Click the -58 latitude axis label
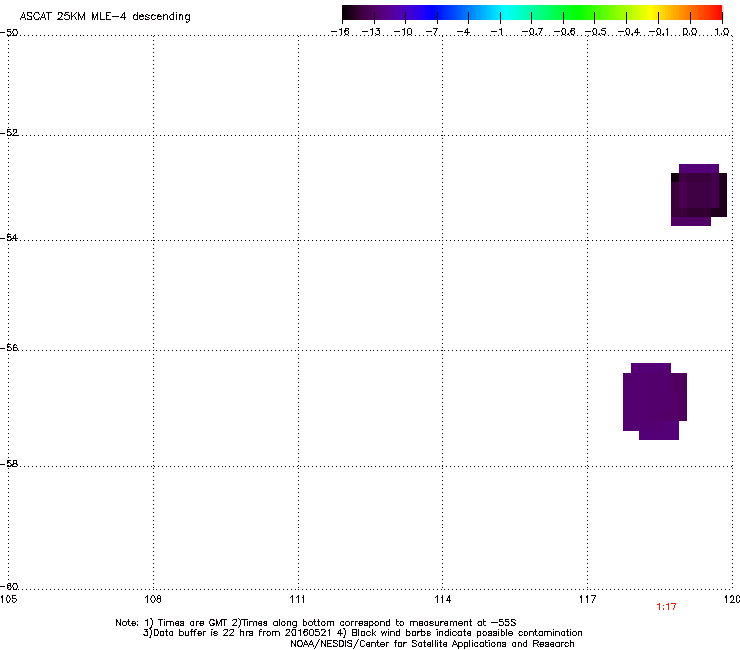 pyautogui.click(x=9, y=464)
